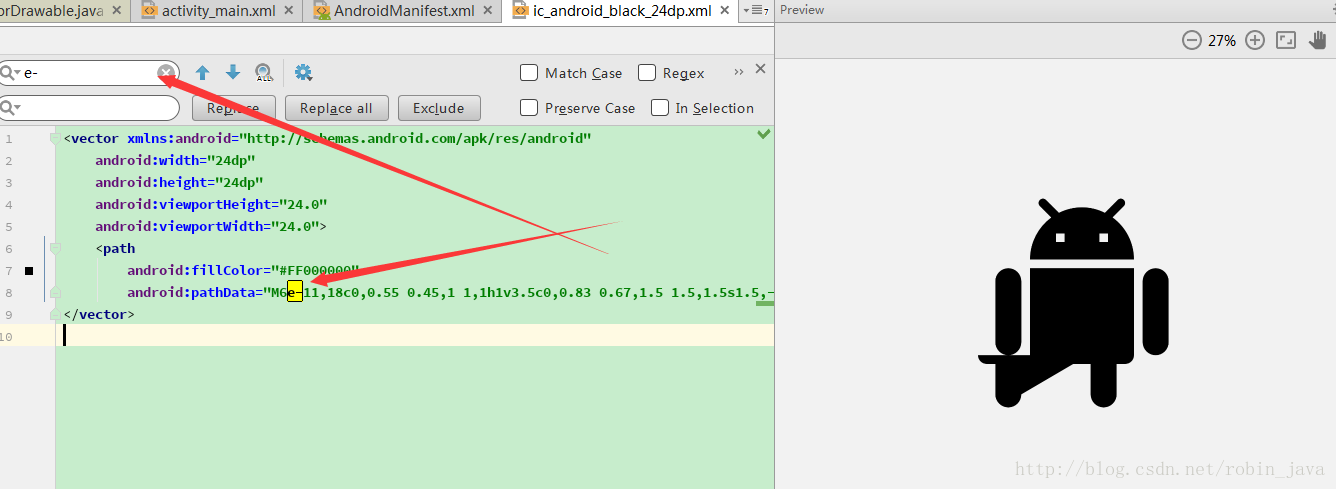Switch to activity_main.xml tab
The height and width of the screenshot is (489, 1336).
pos(218,11)
